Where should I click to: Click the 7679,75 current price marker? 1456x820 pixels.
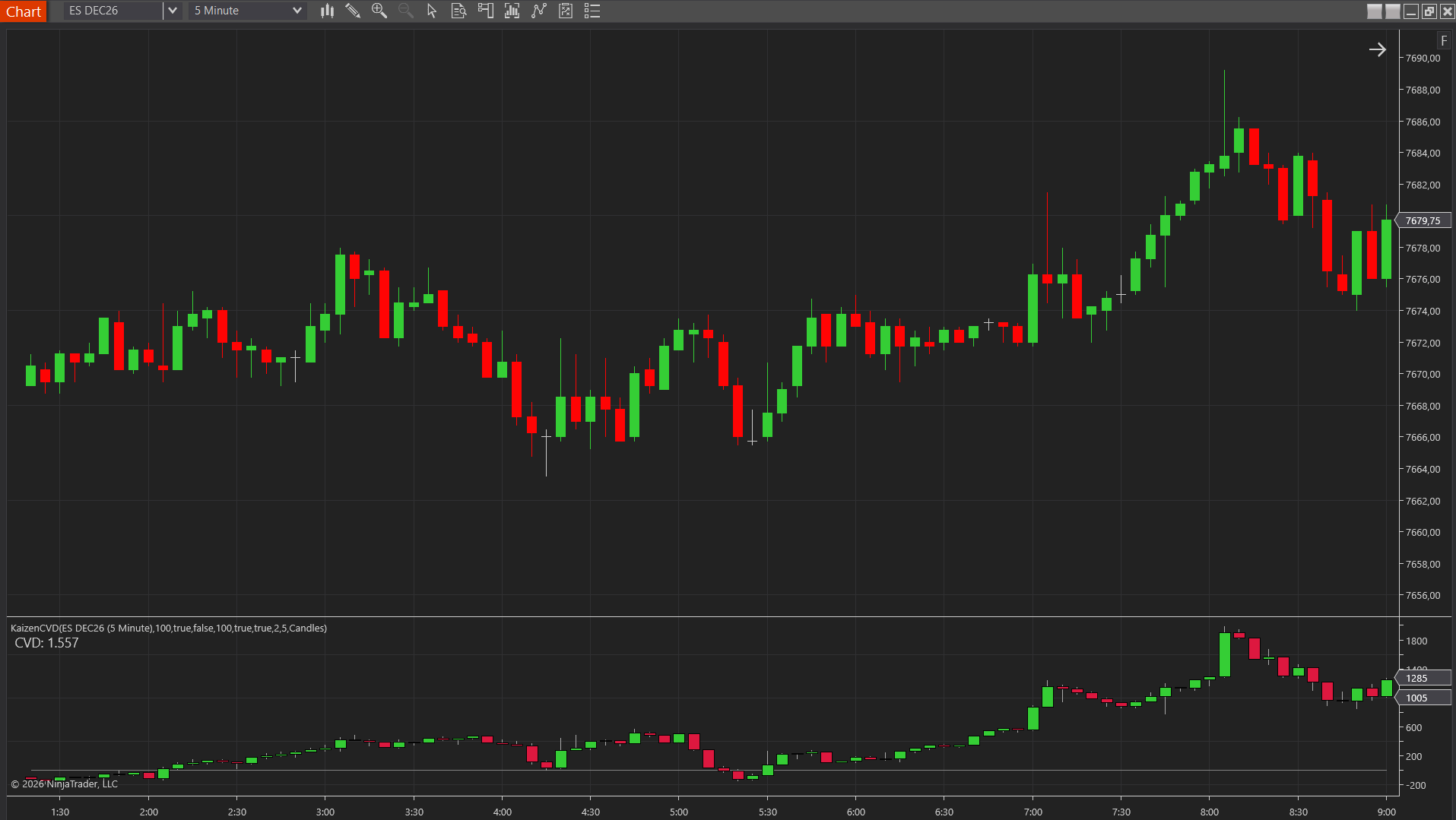(1423, 220)
